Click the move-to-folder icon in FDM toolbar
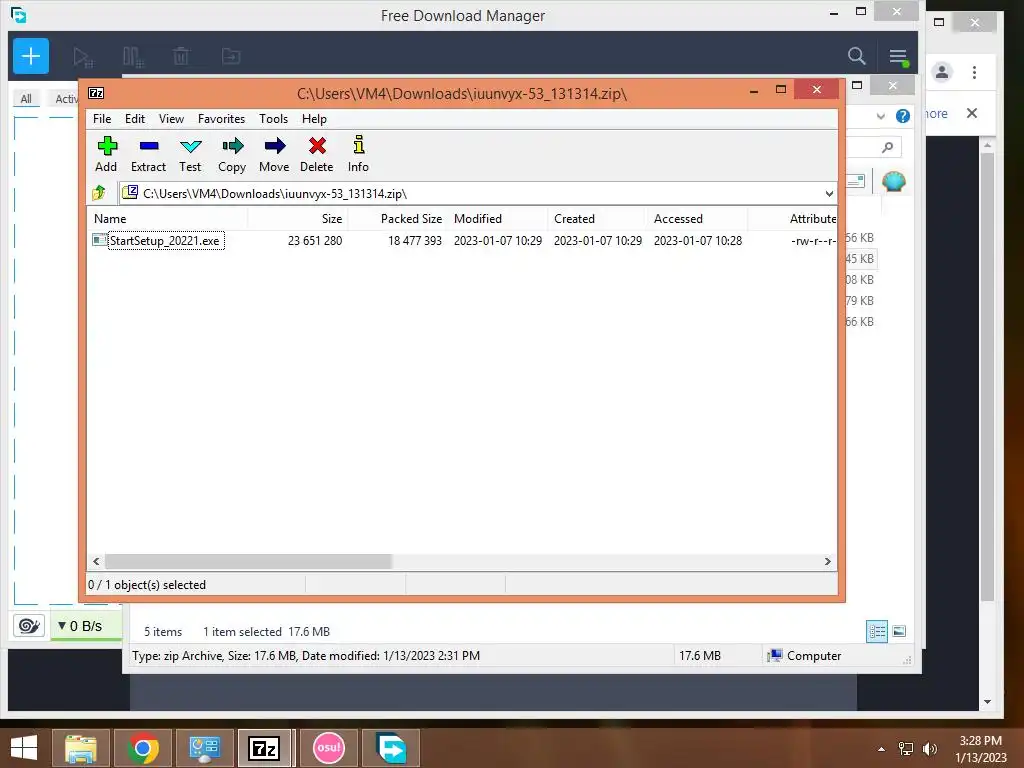The height and width of the screenshot is (768, 1024). (231, 57)
